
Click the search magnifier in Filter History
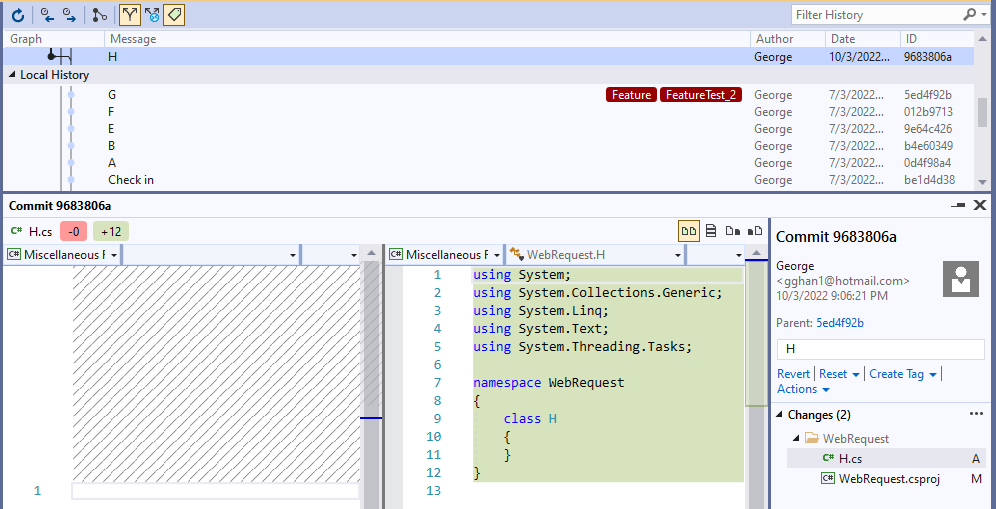[x=968, y=15]
